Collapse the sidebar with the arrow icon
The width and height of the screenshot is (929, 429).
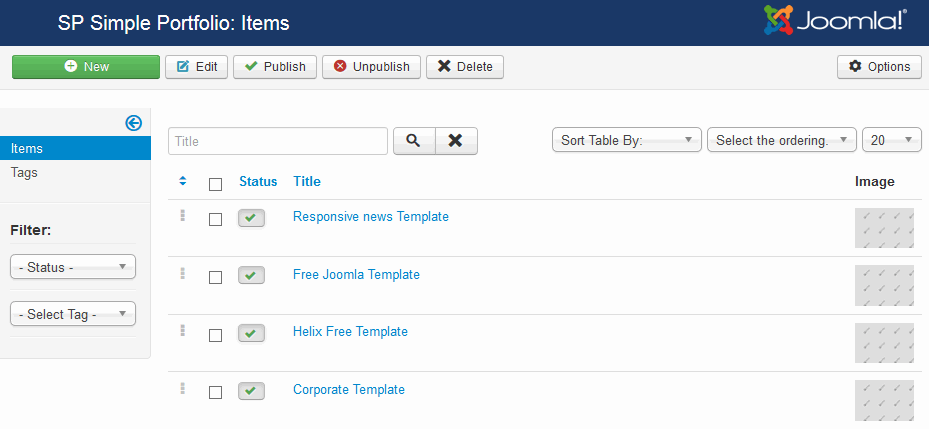pyautogui.click(x=134, y=123)
